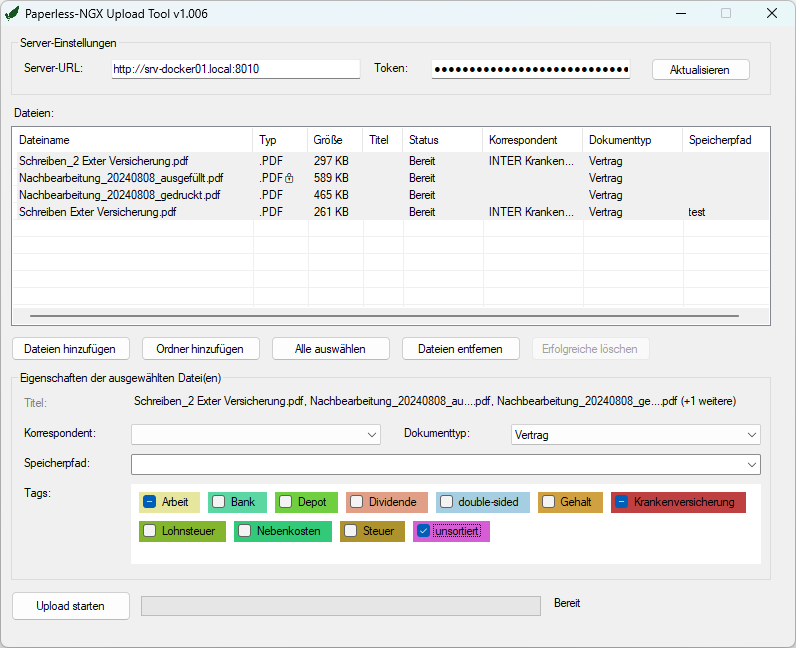Screen dimensions: 796x648
Task: Click the Speicherpfad column header
Action: coord(726,140)
